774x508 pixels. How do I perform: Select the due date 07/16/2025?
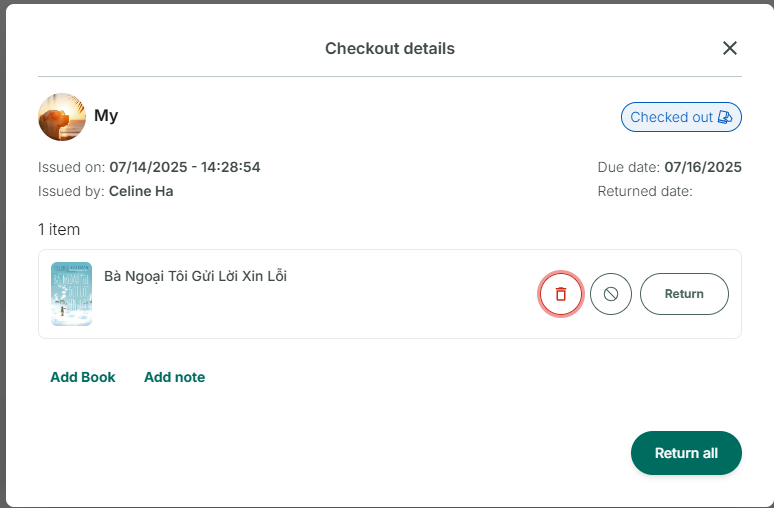[x=703, y=167]
